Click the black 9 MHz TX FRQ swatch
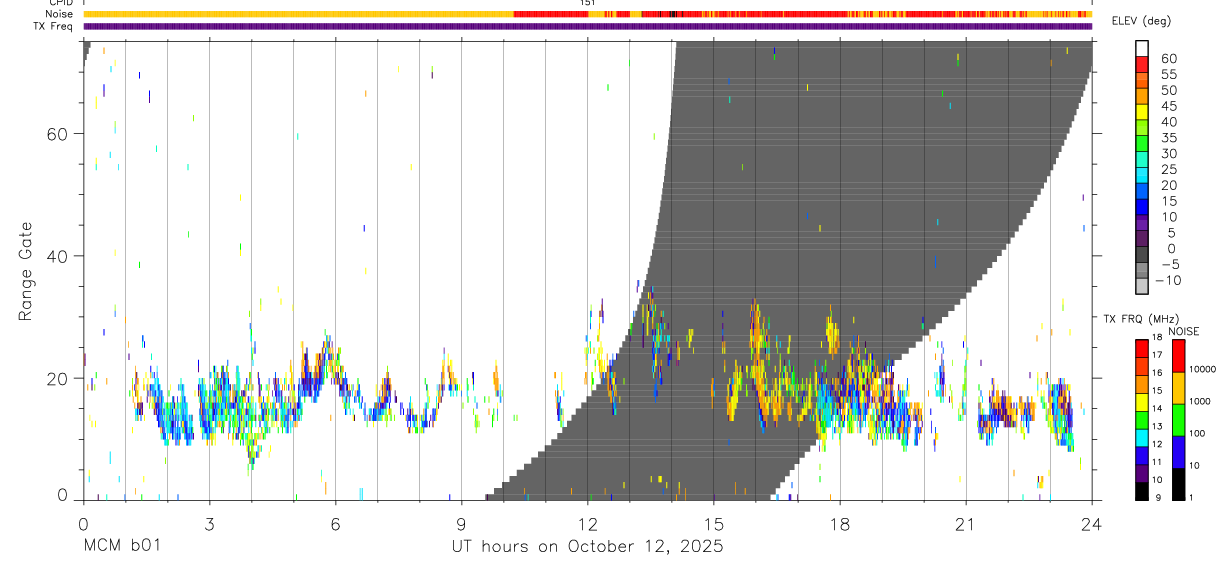Viewport: 1228px width, 567px height. (x=1141, y=492)
